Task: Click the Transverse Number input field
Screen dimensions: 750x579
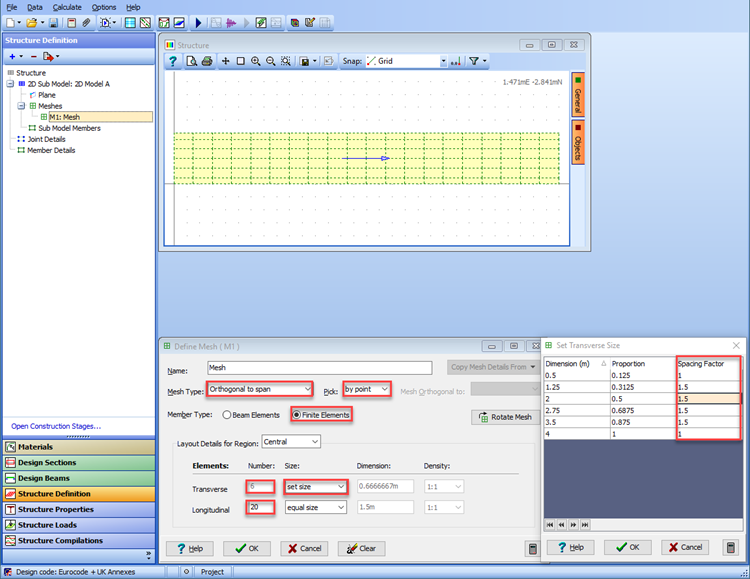Action: pos(260,487)
